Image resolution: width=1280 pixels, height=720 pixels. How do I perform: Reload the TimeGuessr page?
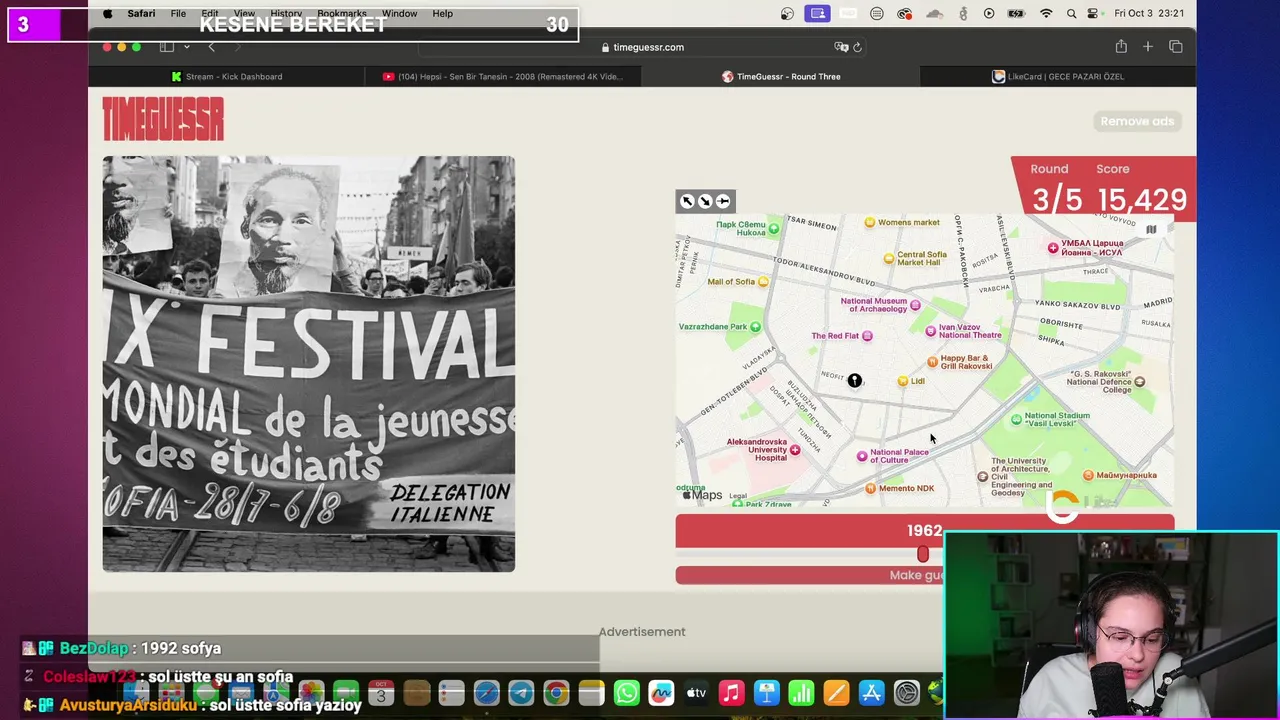tap(857, 47)
